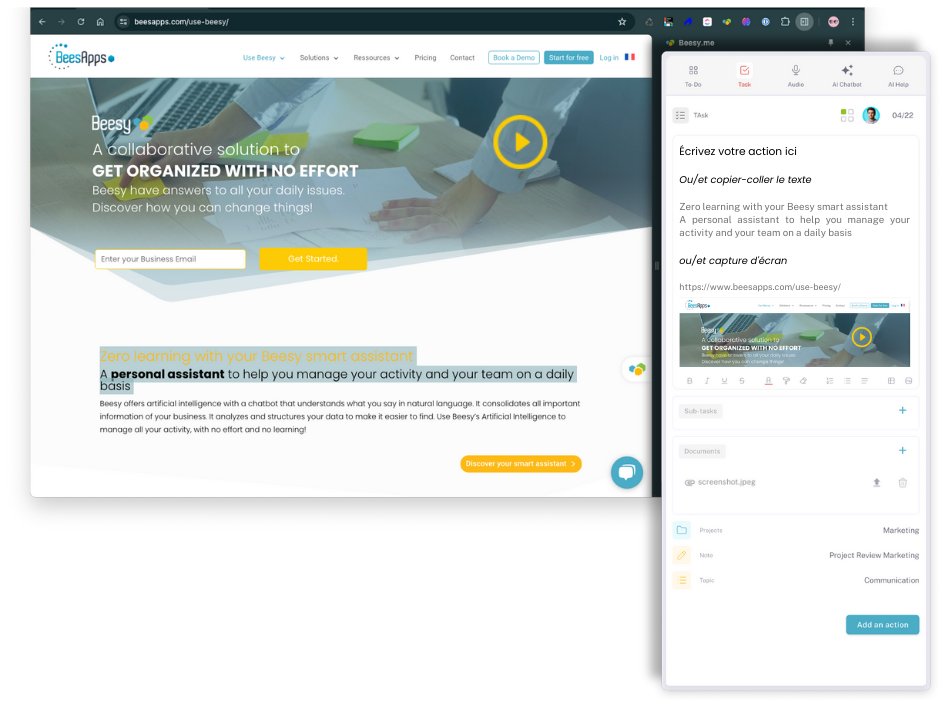943x723 pixels.
Task: Go to browser home page
Action: pyautogui.click(x=100, y=22)
